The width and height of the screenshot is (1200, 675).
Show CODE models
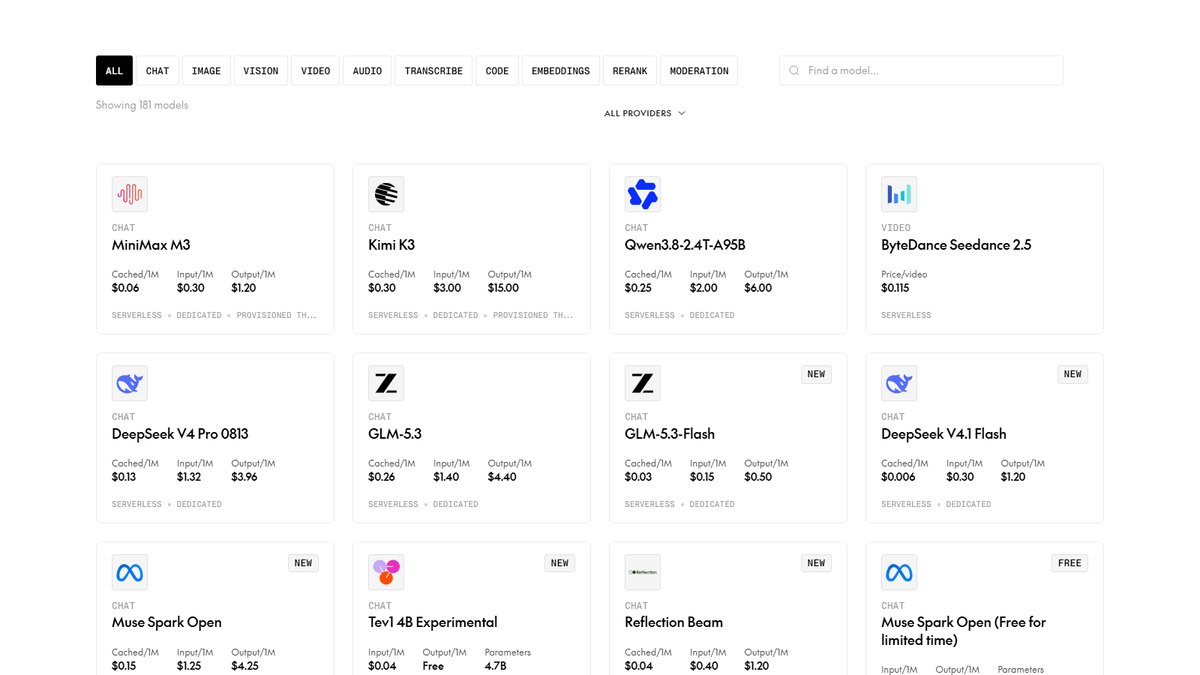coord(498,71)
